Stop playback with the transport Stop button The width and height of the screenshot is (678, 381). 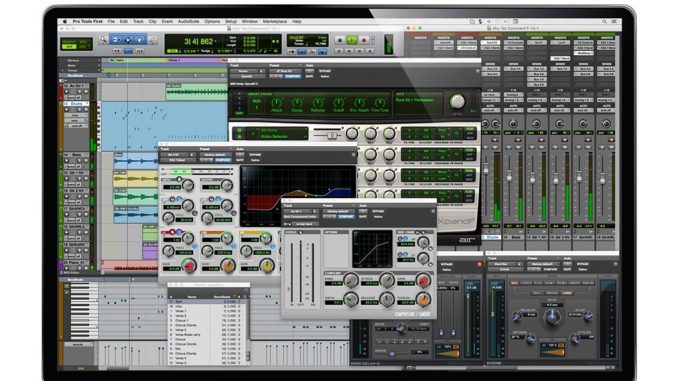339,40
